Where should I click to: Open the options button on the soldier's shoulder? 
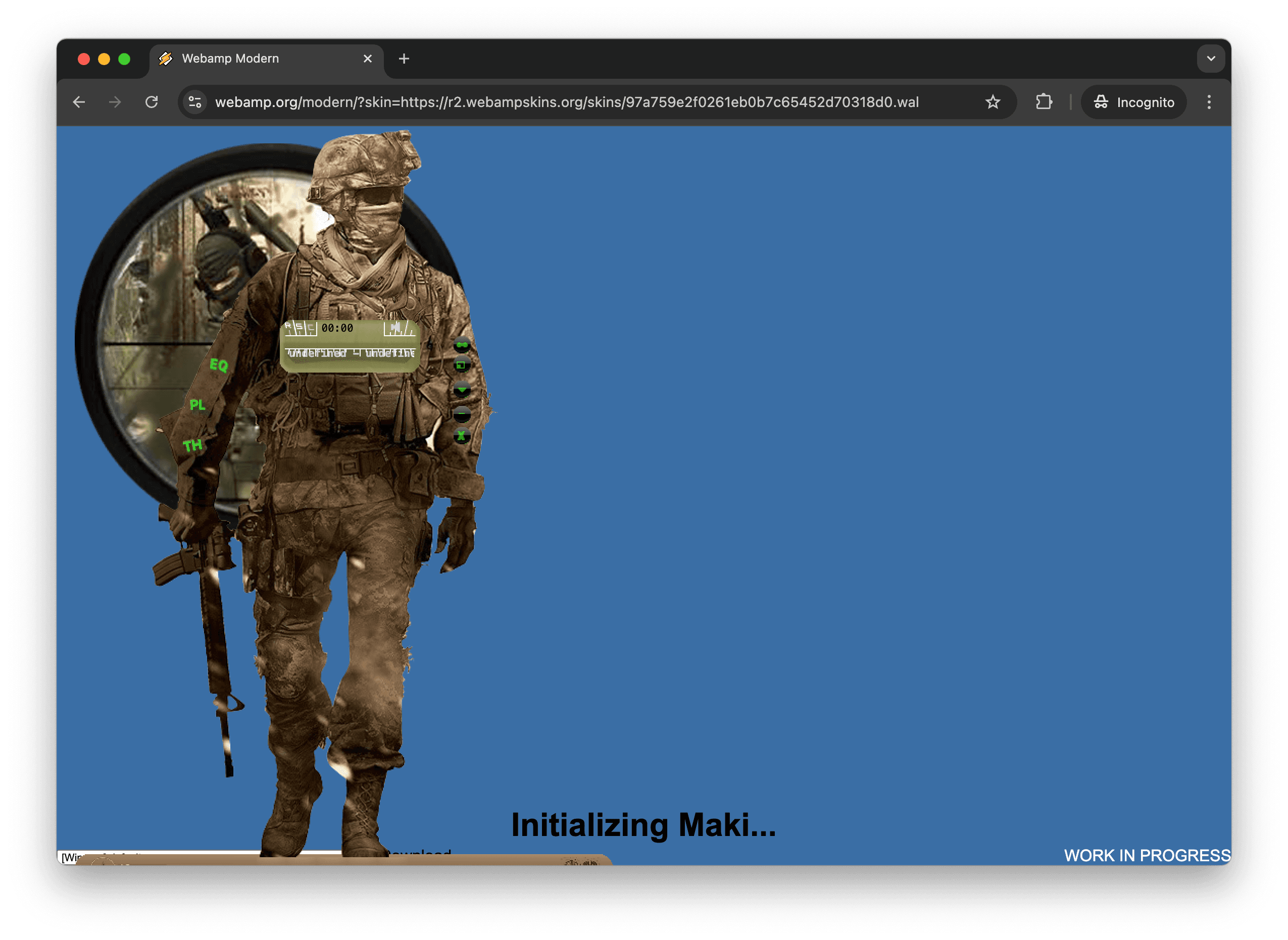coord(461,345)
